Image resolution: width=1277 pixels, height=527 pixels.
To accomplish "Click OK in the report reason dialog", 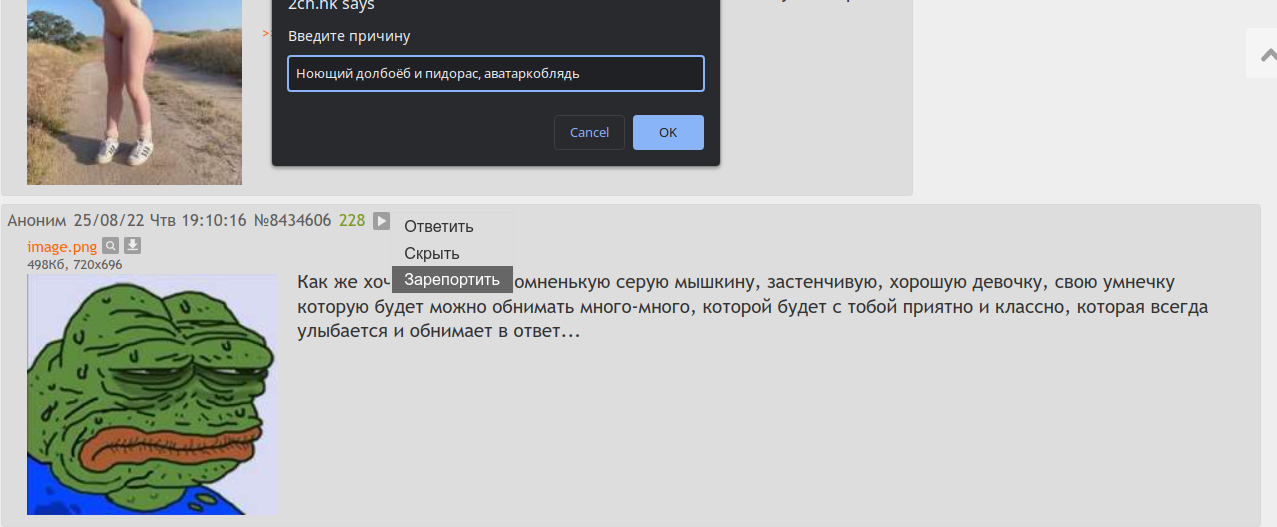I will [668, 132].
